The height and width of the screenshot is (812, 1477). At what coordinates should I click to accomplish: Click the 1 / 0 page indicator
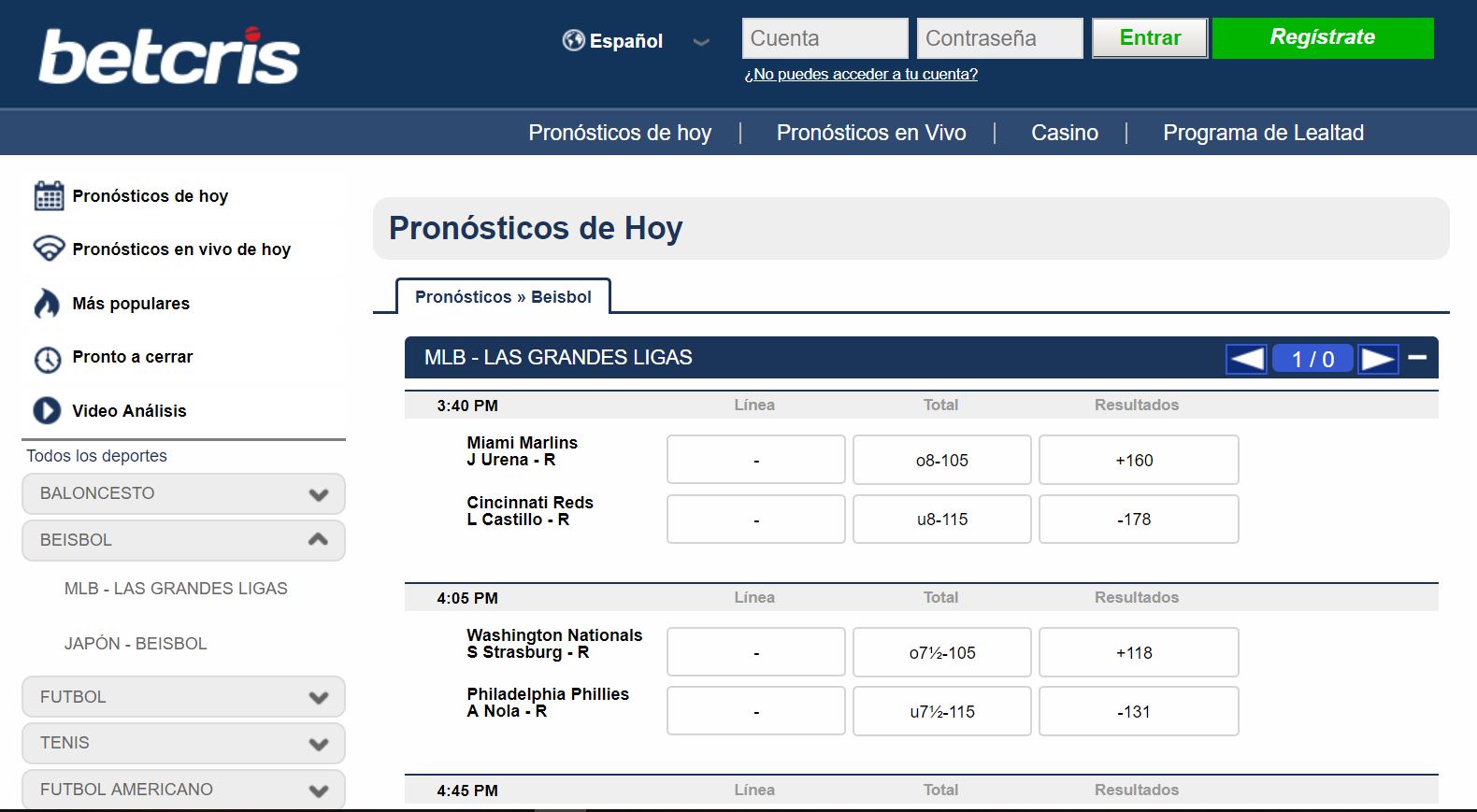click(x=1312, y=359)
